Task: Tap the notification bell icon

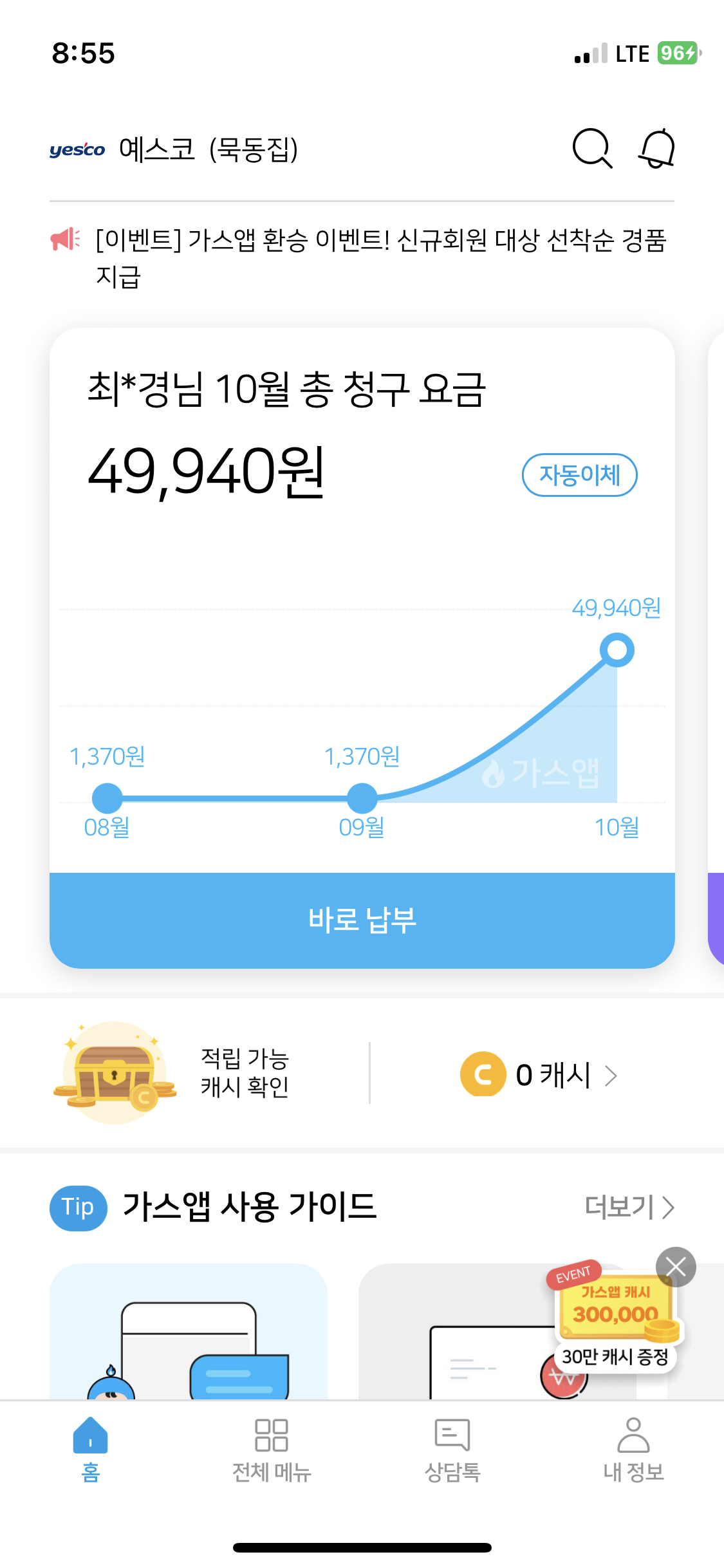Action: 656,149
